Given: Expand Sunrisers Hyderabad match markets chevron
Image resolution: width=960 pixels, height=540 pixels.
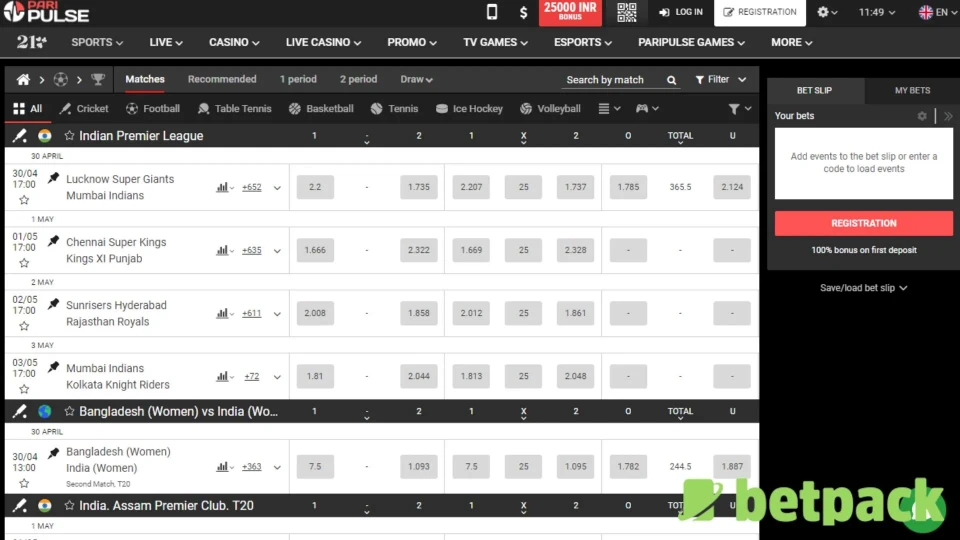Looking at the screenshot, I should (x=277, y=314).
